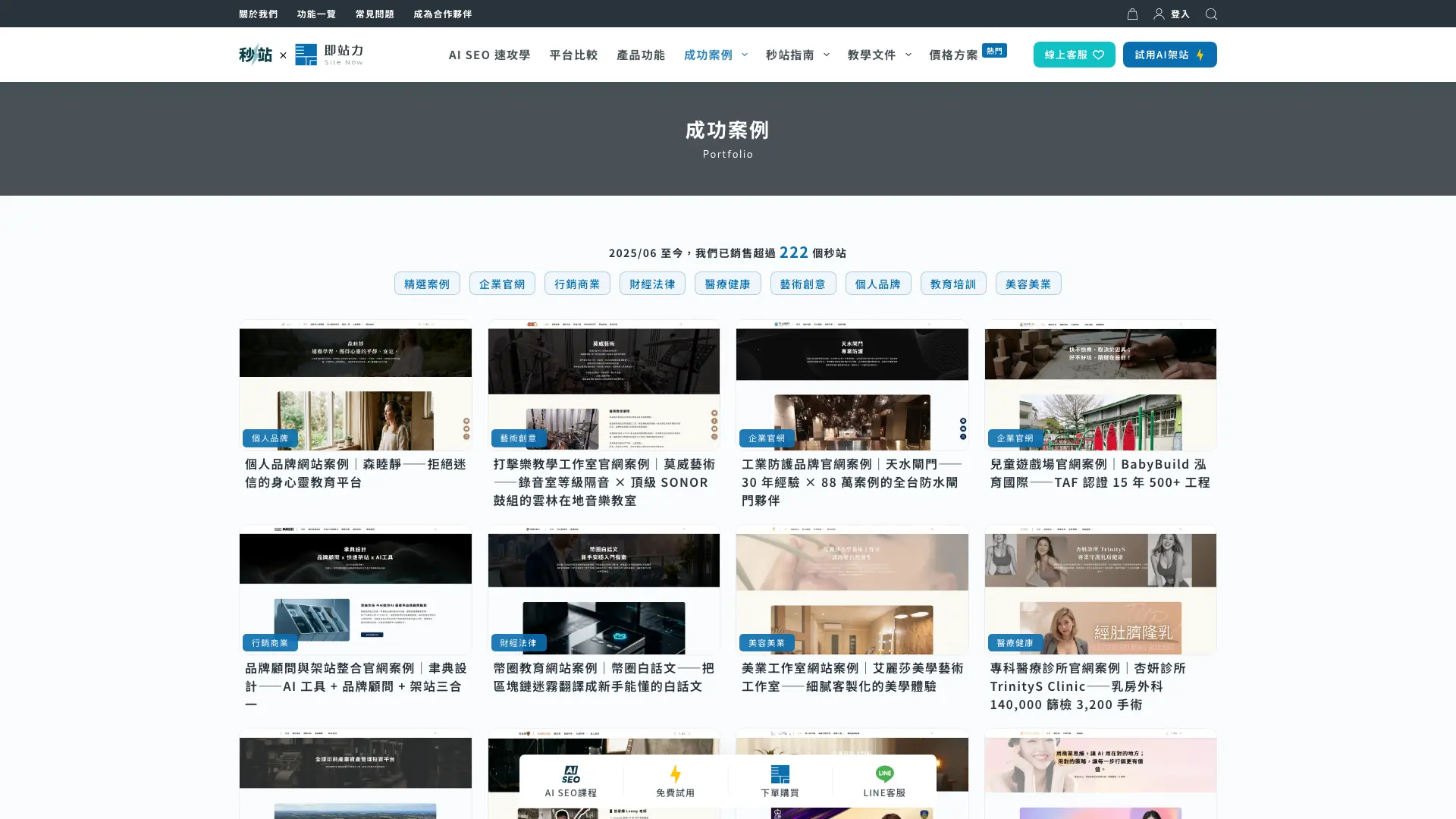Filter by 藝術創意 category
This screenshot has height=819, width=1456.
[803, 284]
